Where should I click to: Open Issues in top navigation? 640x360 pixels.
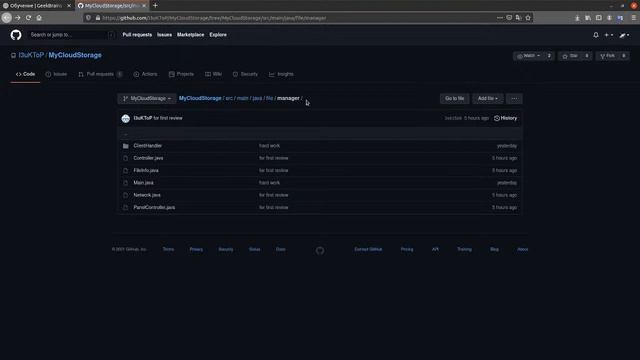click(x=164, y=35)
